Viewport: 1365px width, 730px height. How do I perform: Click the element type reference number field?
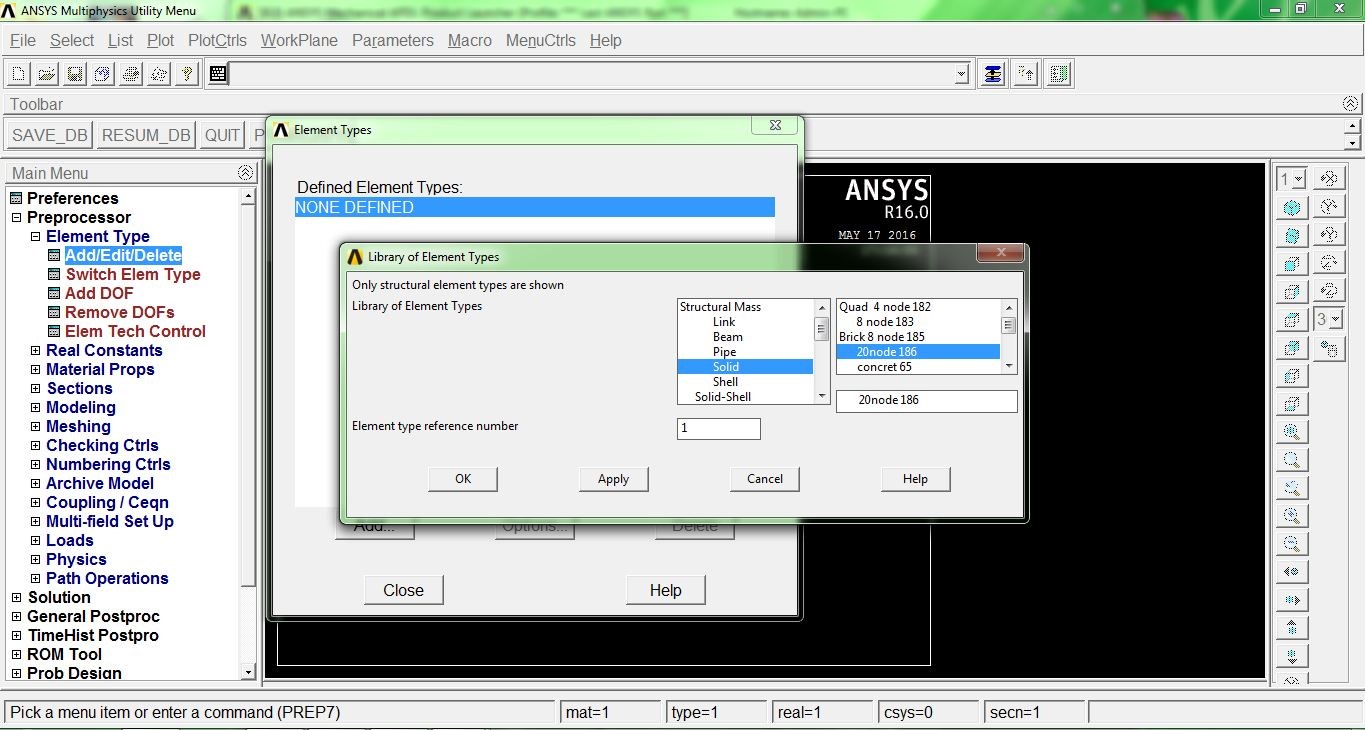click(x=718, y=428)
